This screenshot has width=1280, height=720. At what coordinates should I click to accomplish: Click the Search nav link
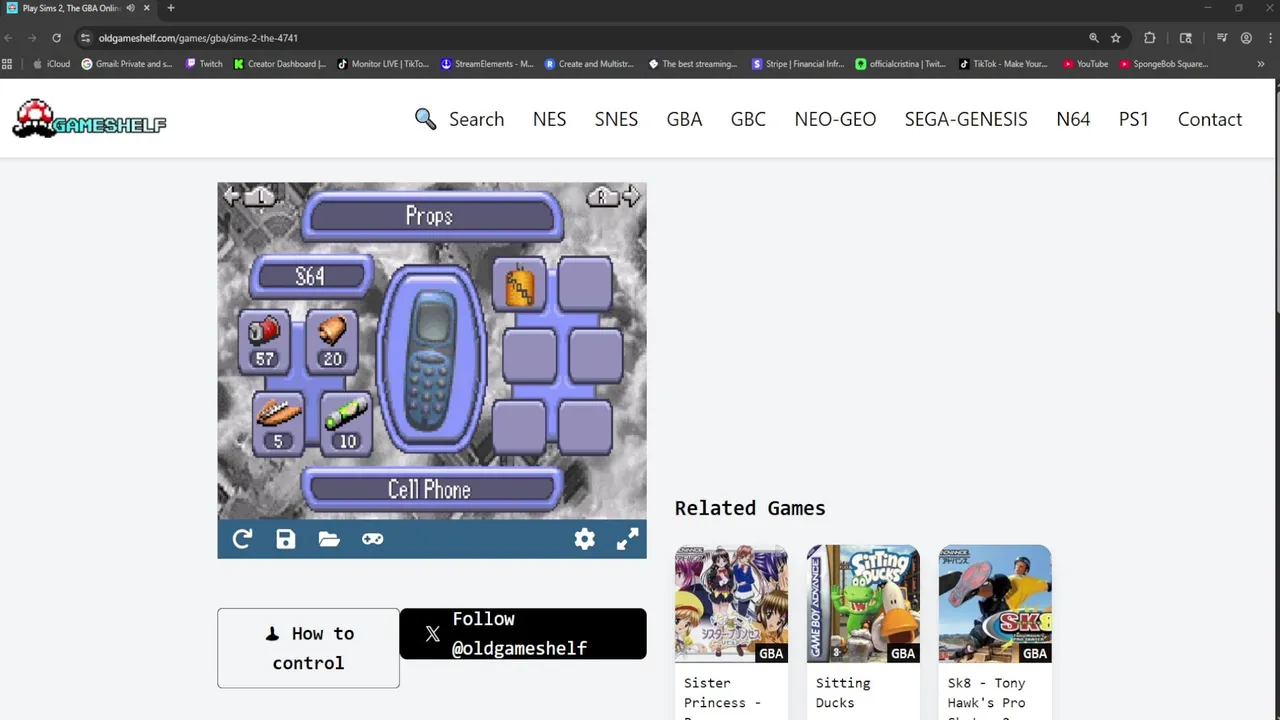[x=476, y=119]
